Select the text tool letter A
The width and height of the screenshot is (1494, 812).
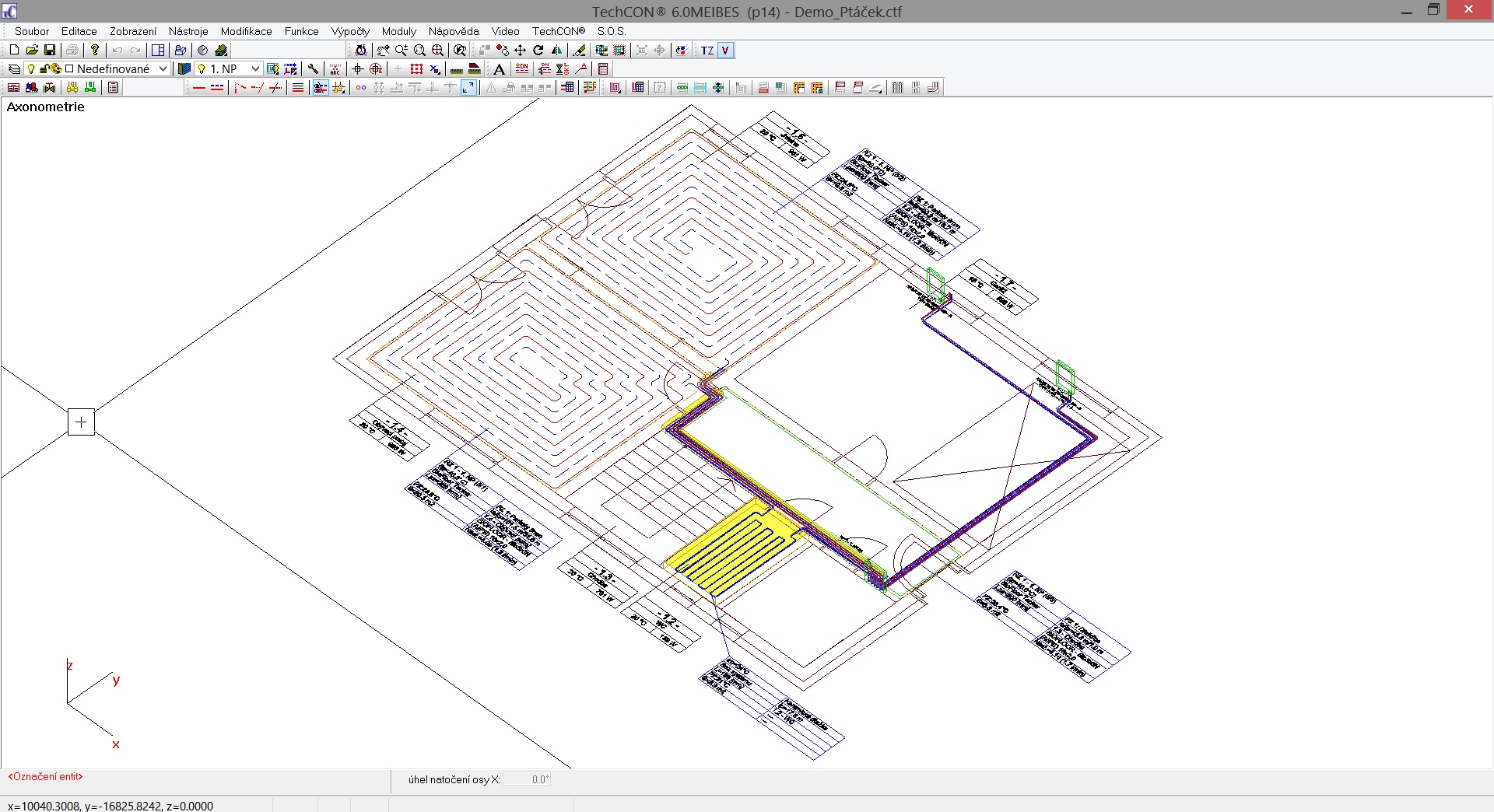(x=499, y=69)
